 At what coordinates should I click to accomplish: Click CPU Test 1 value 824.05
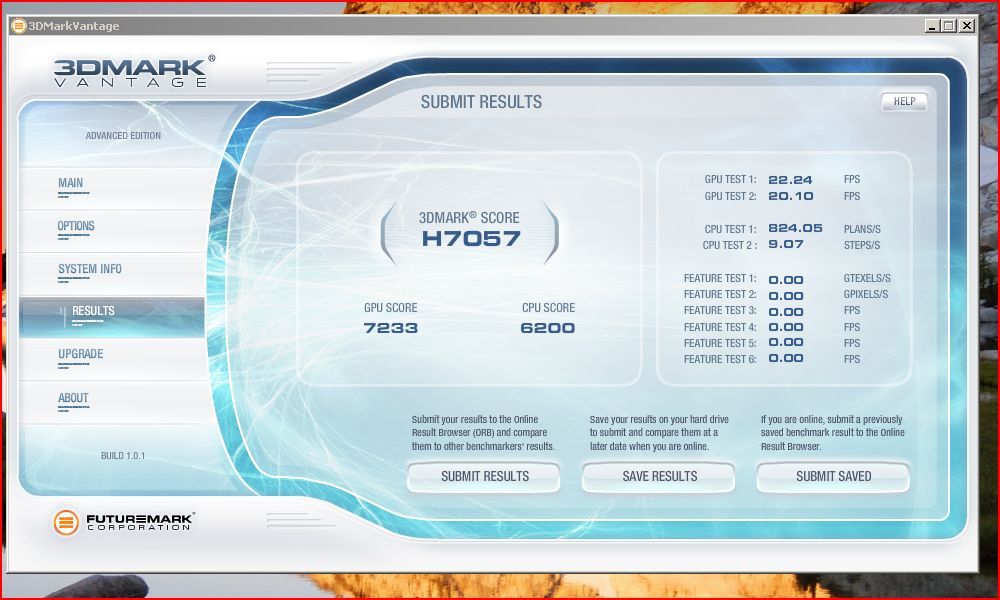[795, 228]
